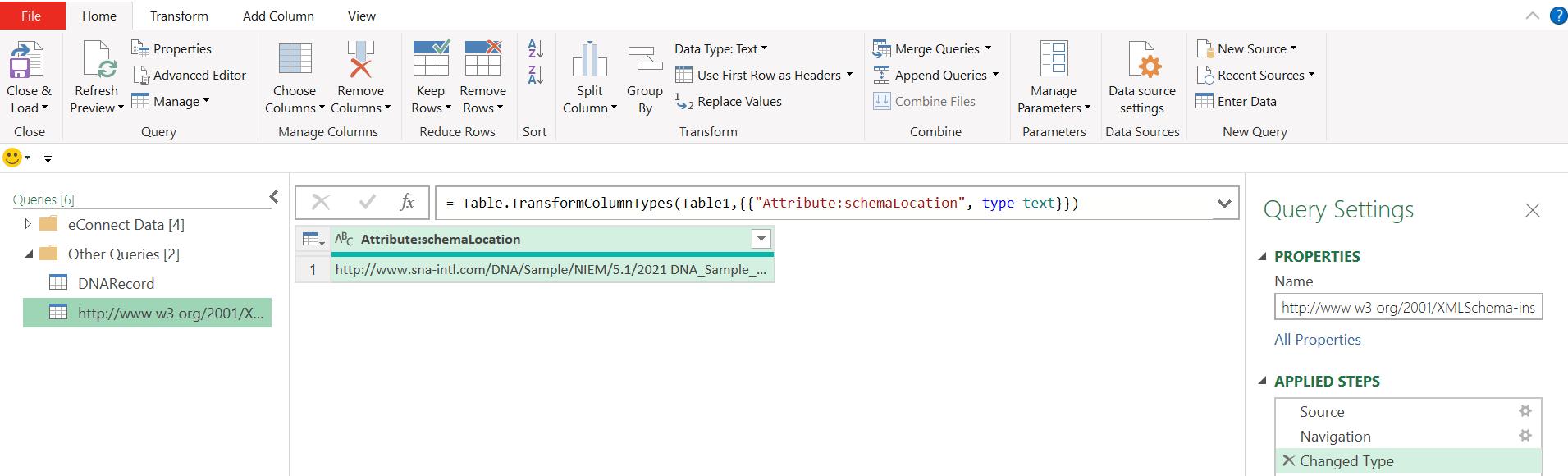This screenshot has height=476, width=1568.
Task: Click the Keep Rows icon
Action: pyautogui.click(x=431, y=58)
